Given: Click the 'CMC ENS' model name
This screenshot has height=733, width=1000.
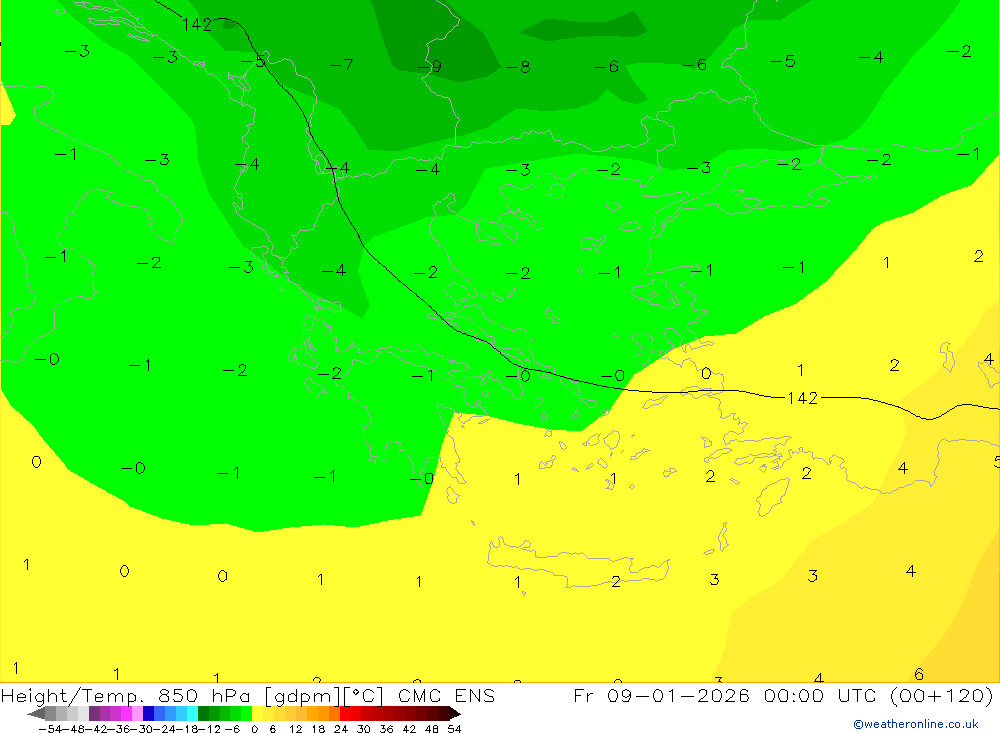Looking at the screenshot, I should click(446, 696).
